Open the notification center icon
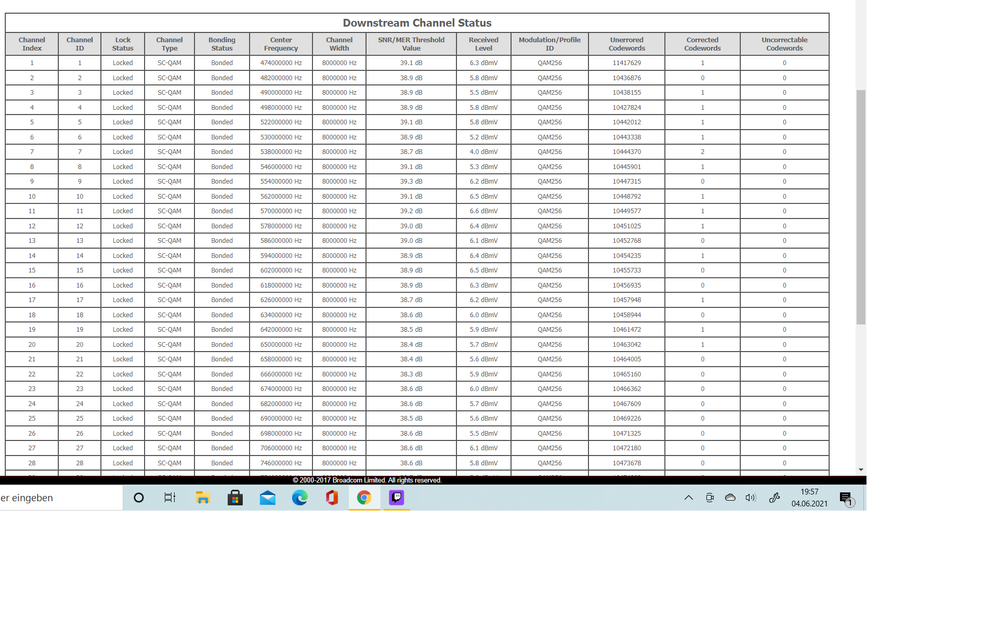The image size is (998, 624). (x=847, y=499)
